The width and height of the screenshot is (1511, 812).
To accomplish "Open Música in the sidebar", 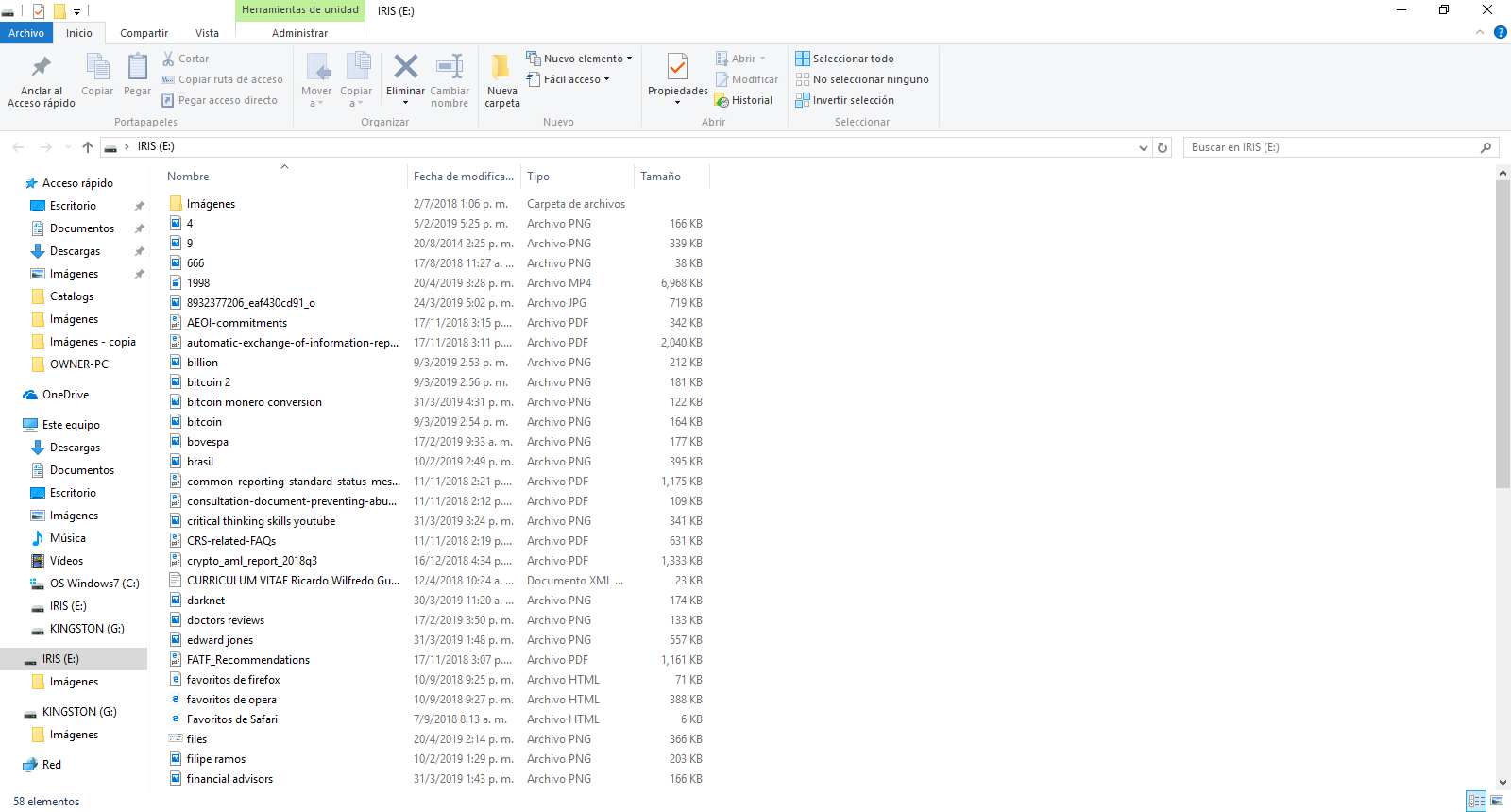I will [67, 538].
